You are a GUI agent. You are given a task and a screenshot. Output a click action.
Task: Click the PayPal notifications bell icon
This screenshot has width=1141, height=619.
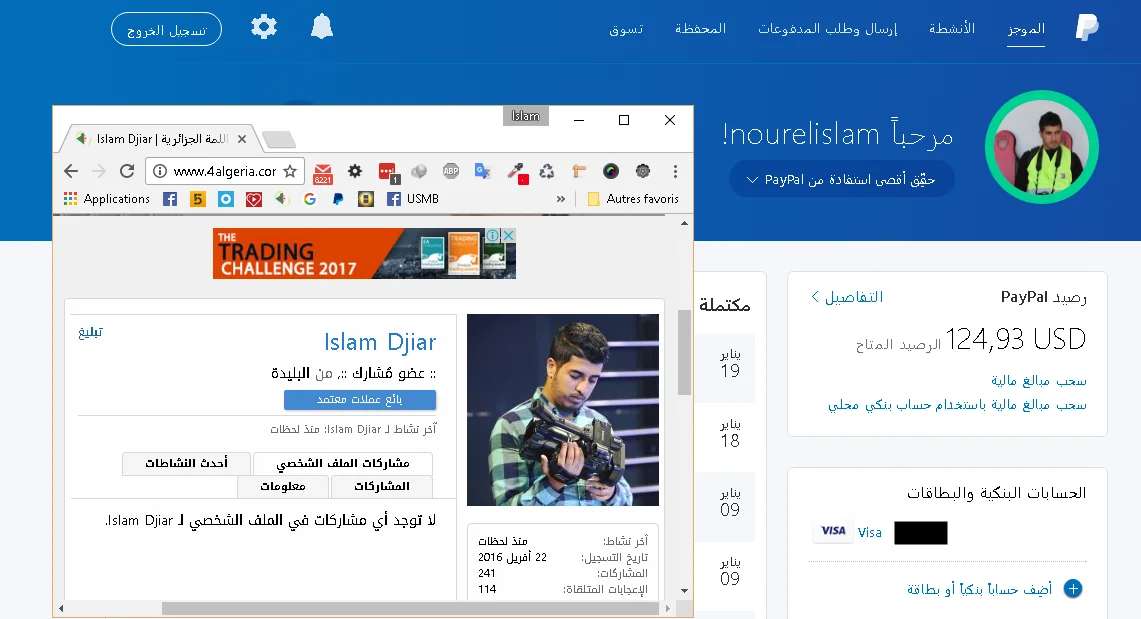point(321,27)
